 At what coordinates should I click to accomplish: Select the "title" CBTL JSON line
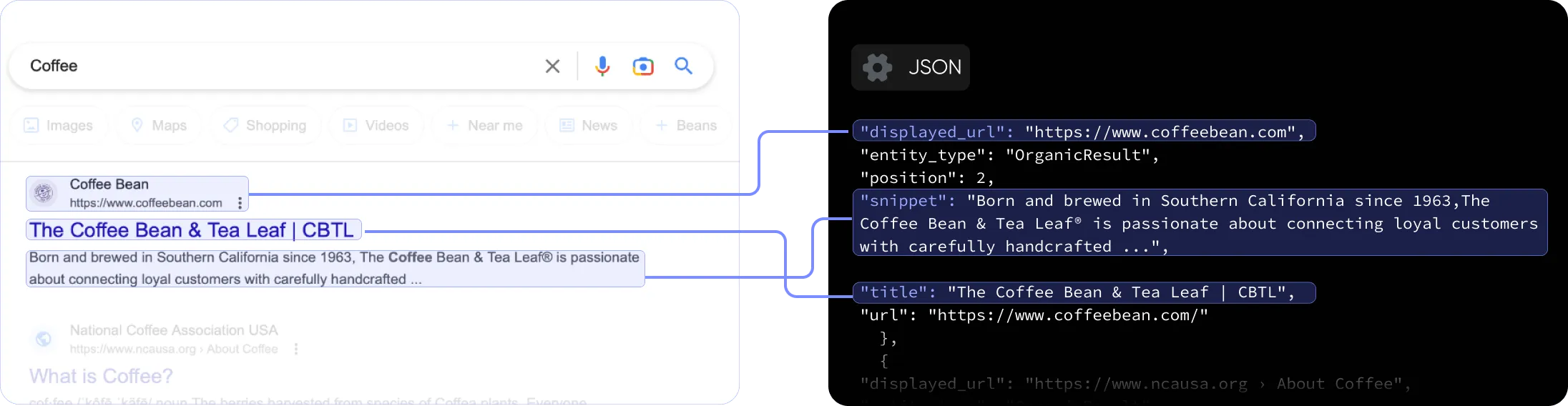(1083, 292)
